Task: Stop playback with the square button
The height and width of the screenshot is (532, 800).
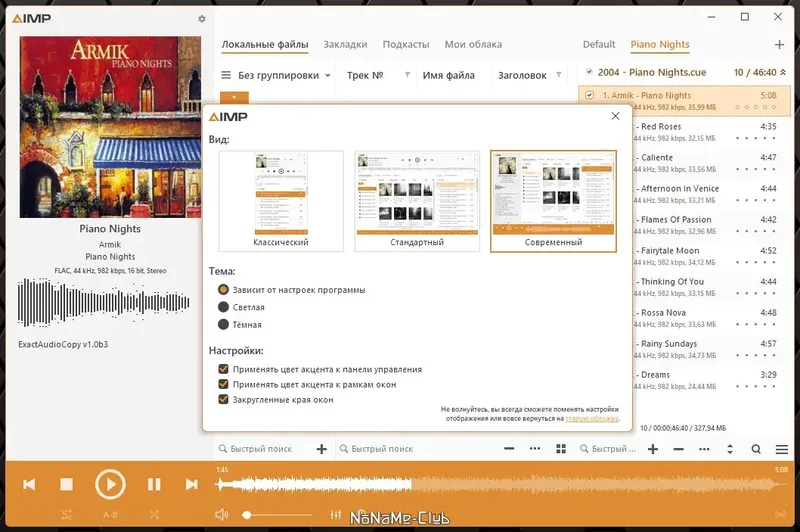Action: [x=66, y=484]
